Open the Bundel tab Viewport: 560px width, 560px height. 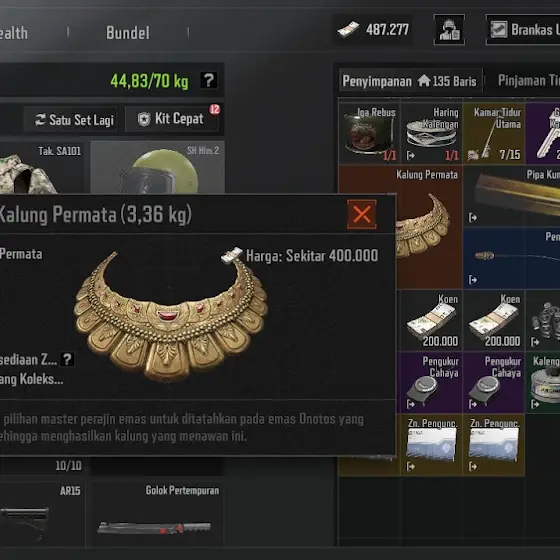coord(128,33)
